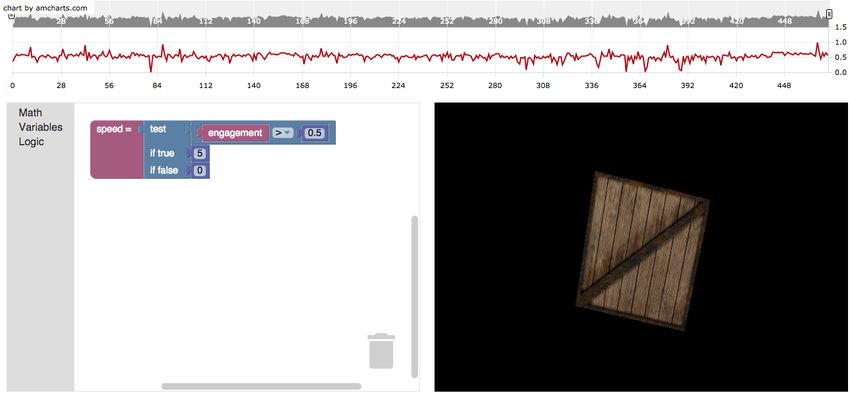Follow the 'chart by amcharts.com' link
850x393 pixels.
pos(45,8)
